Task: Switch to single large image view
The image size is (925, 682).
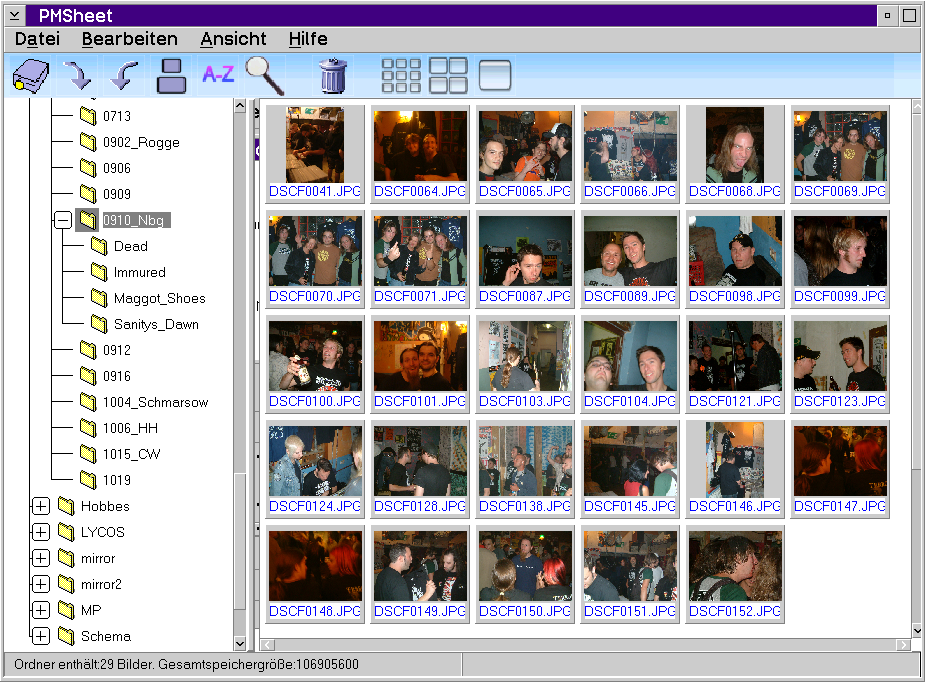Action: 495,76
